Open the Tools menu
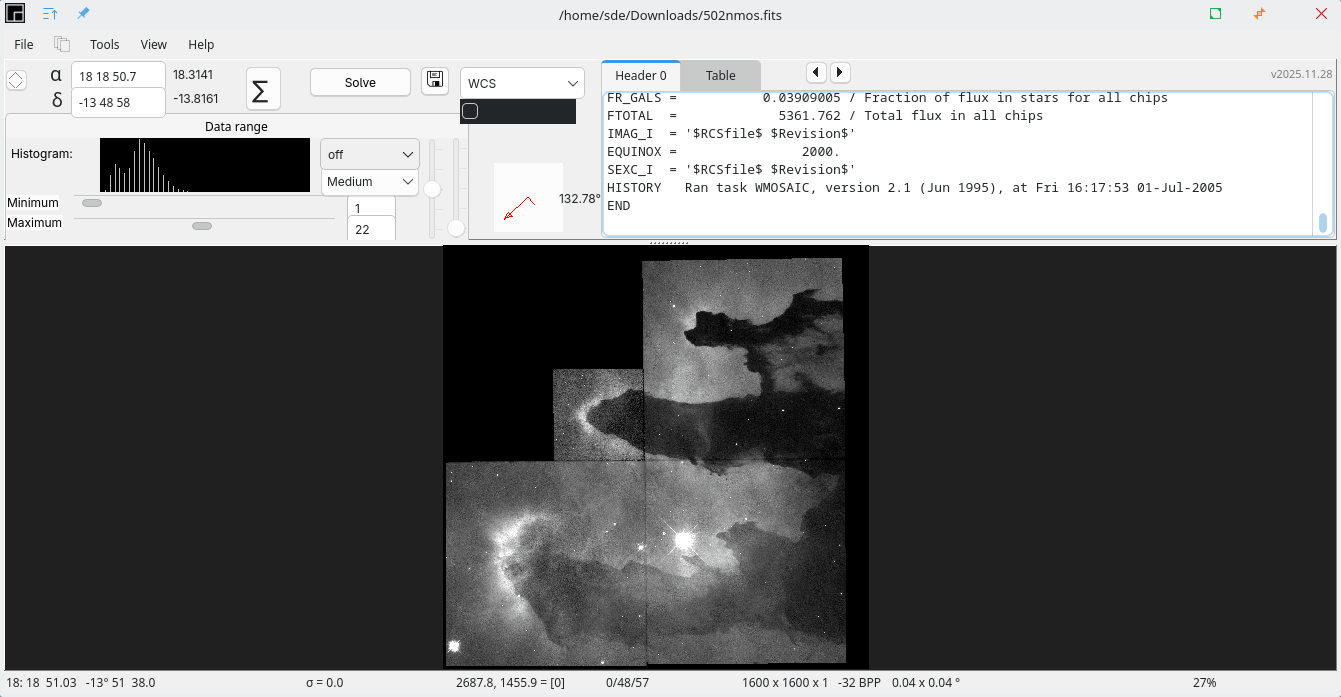This screenshot has width=1341, height=697. [x=104, y=44]
